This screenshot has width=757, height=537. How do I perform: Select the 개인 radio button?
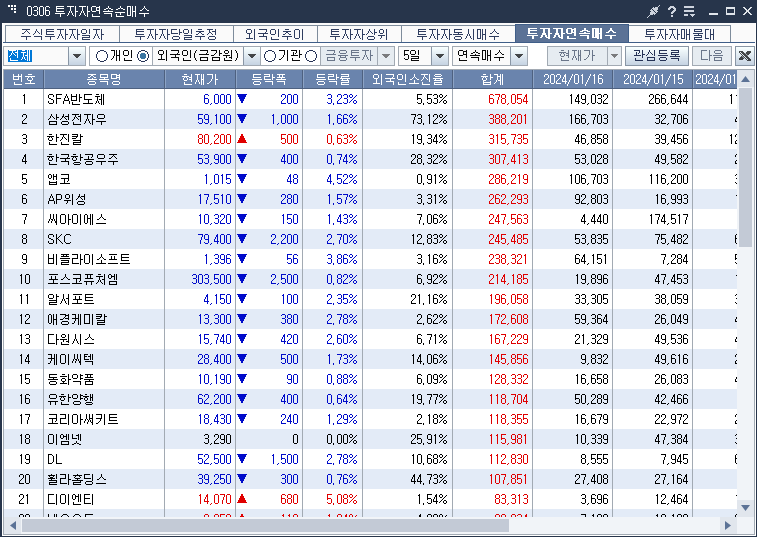click(101, 56)
